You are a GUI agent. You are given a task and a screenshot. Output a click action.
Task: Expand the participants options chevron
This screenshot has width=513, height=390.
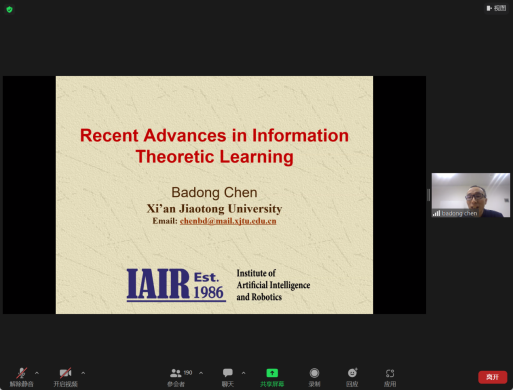(201, 373)
